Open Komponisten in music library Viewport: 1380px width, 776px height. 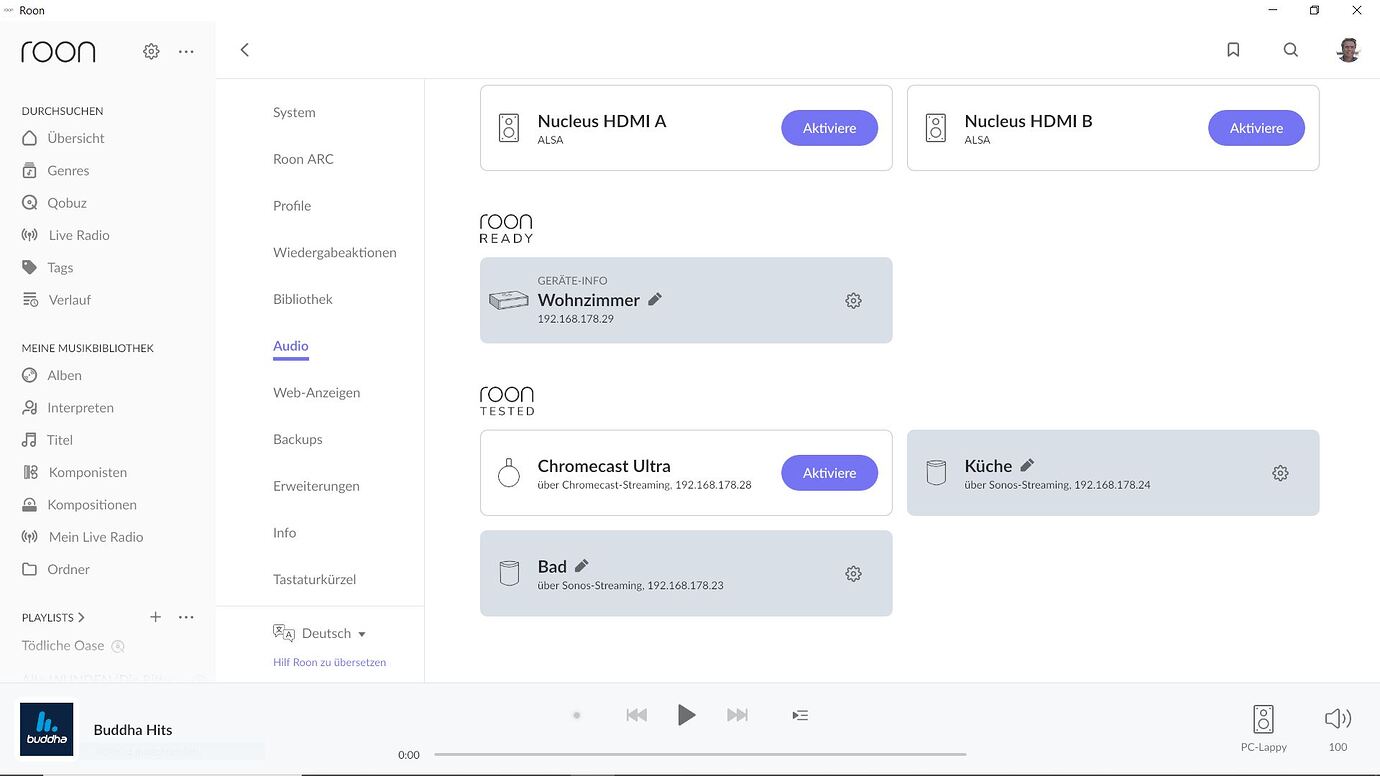[x=74, y=472]
